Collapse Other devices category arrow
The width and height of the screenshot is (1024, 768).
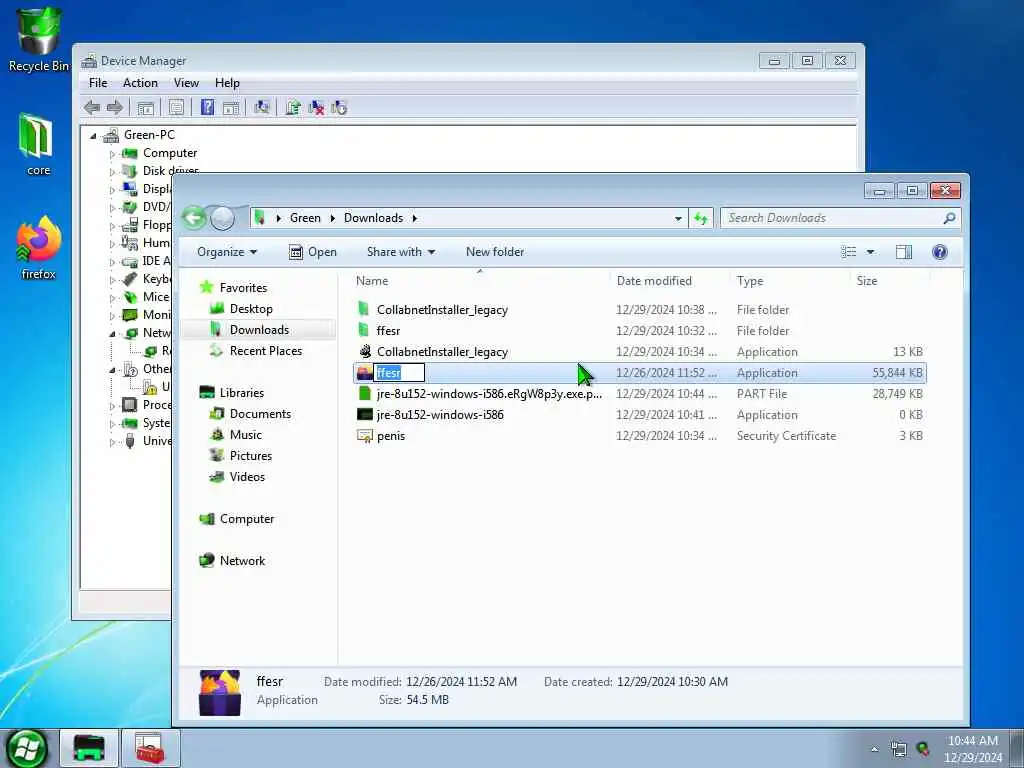coord(112,370)
